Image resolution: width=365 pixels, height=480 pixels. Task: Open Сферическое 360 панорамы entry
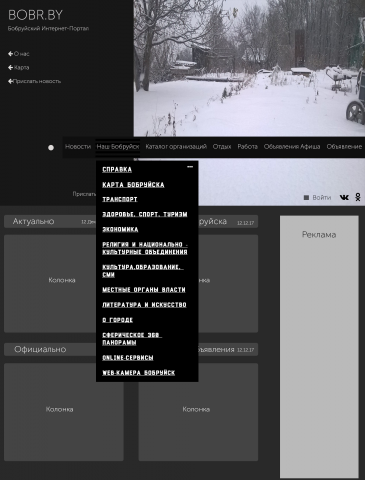click(132, 339)
